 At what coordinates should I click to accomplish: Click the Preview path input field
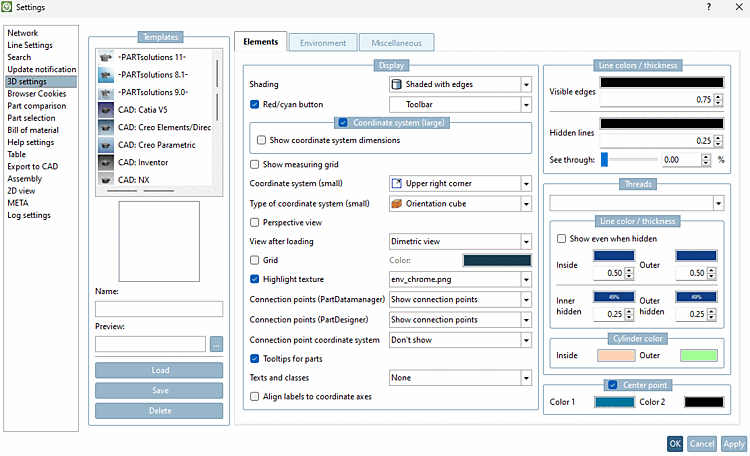(151, 344)
